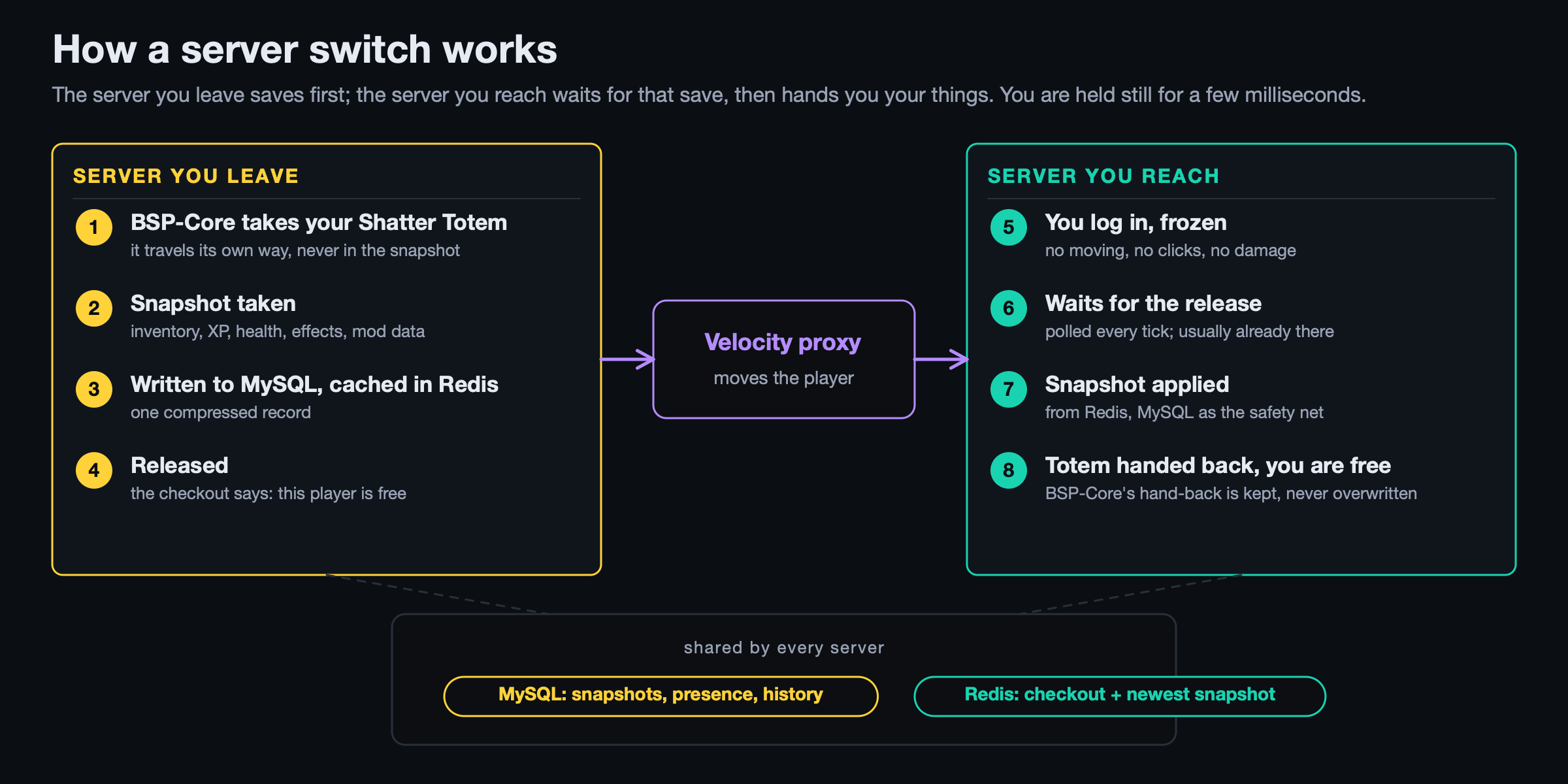Image resolution: width=1568 pixels, height=784 pixels.
Task: Click the 'Redis: checkout + newest snapshot' pill
Action: coord(1120,696)
